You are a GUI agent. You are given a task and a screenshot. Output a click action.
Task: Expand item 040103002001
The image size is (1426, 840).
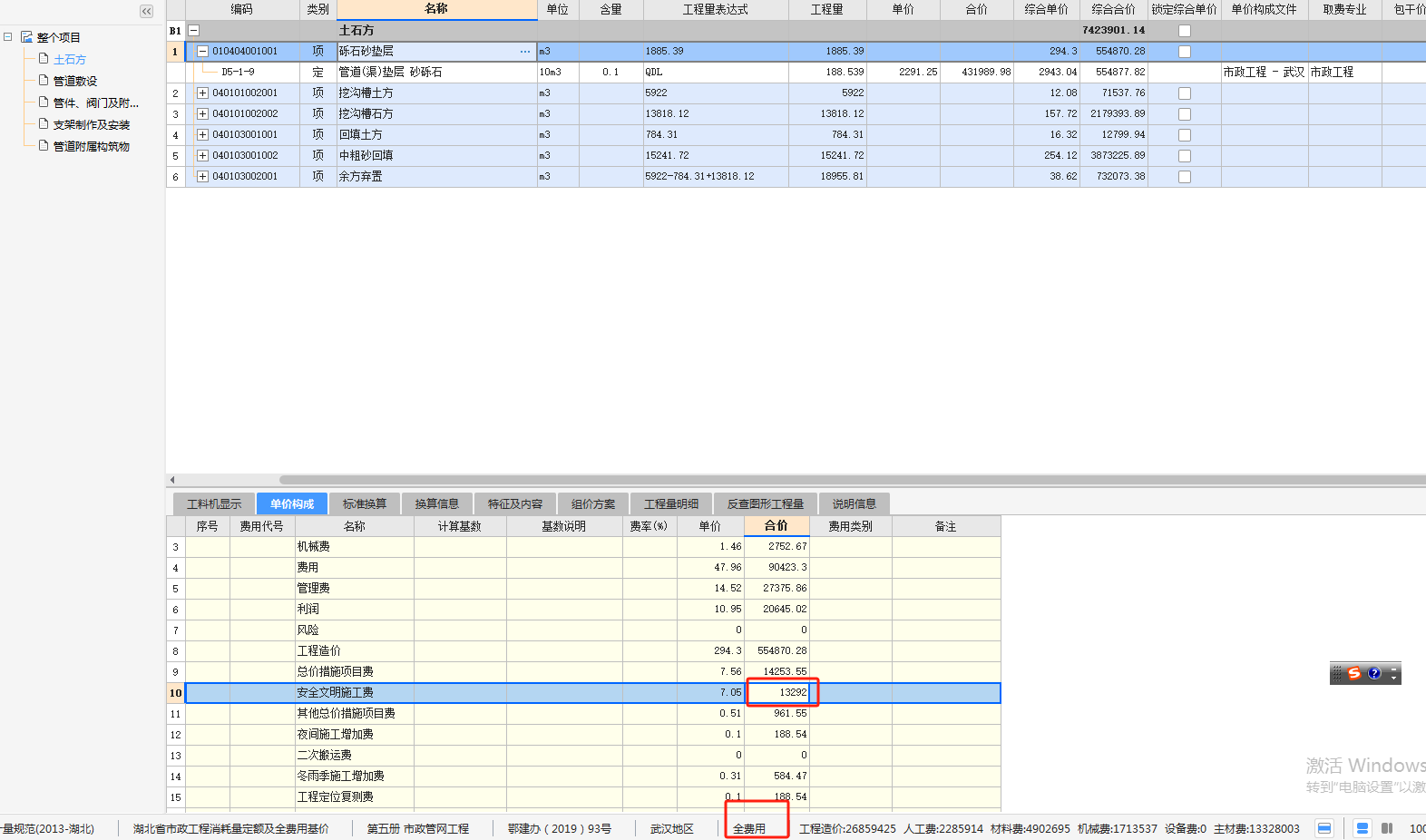(202, 176)
